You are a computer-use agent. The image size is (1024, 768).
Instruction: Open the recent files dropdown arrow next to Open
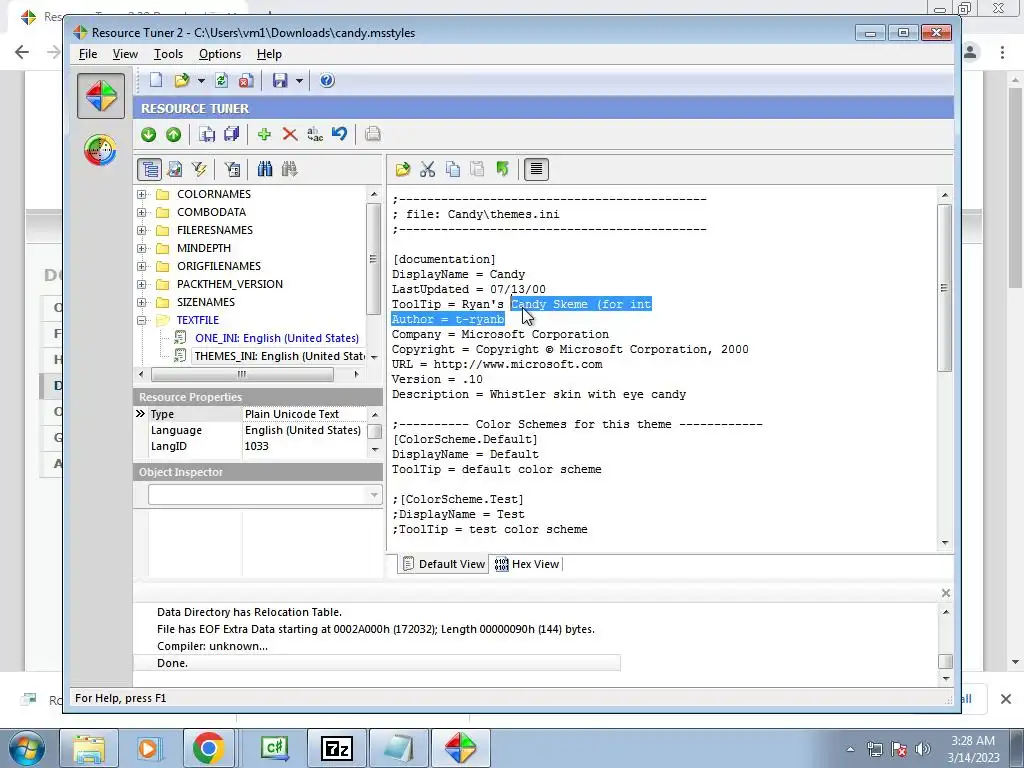[201, 81]
